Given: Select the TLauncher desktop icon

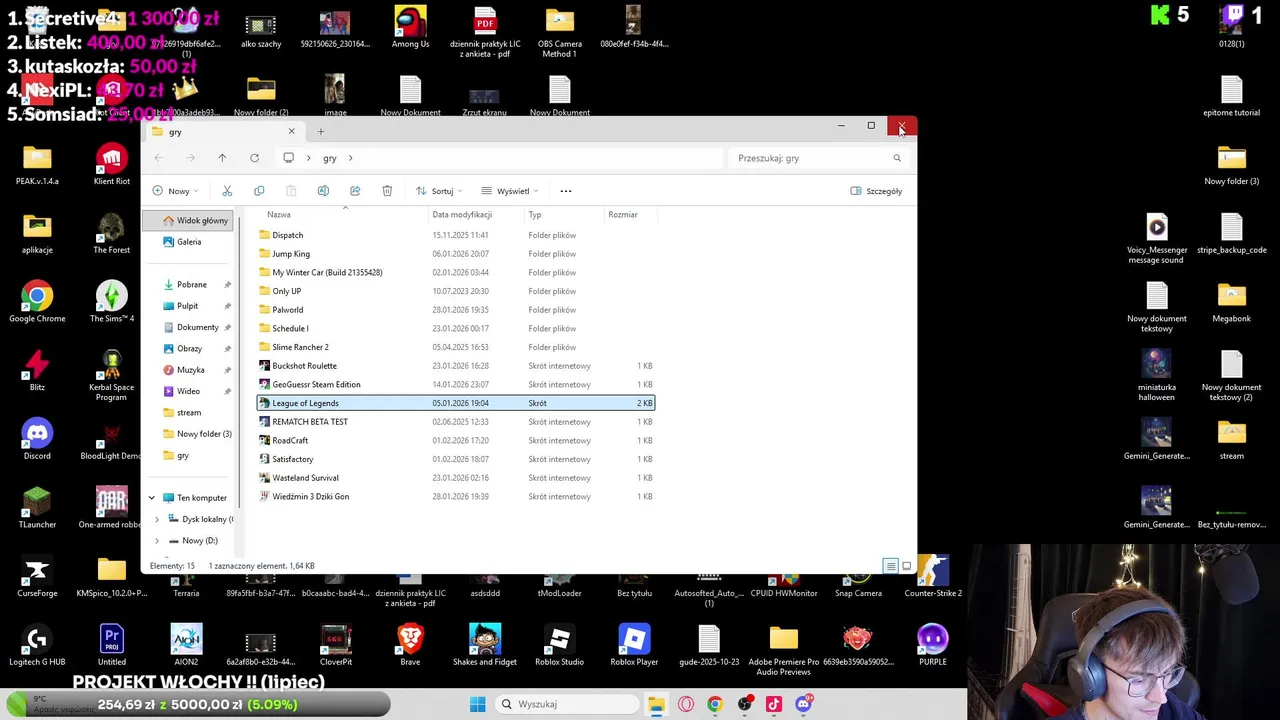Looking at the screenshot, I should point(37,507).
